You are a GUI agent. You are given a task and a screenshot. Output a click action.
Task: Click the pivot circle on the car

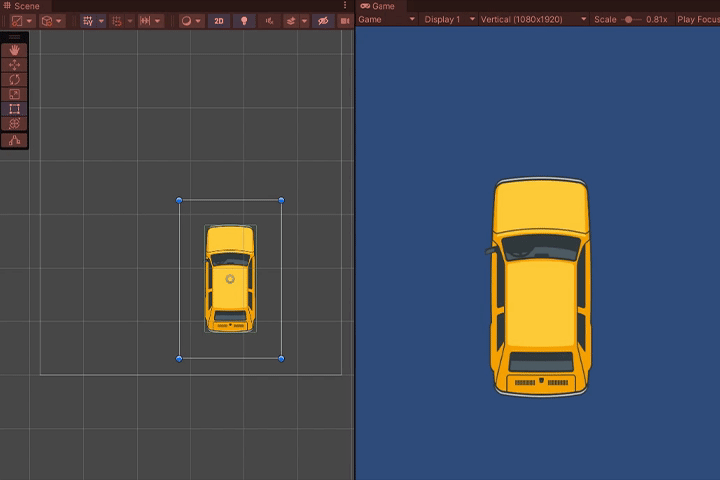pos(230,279)
